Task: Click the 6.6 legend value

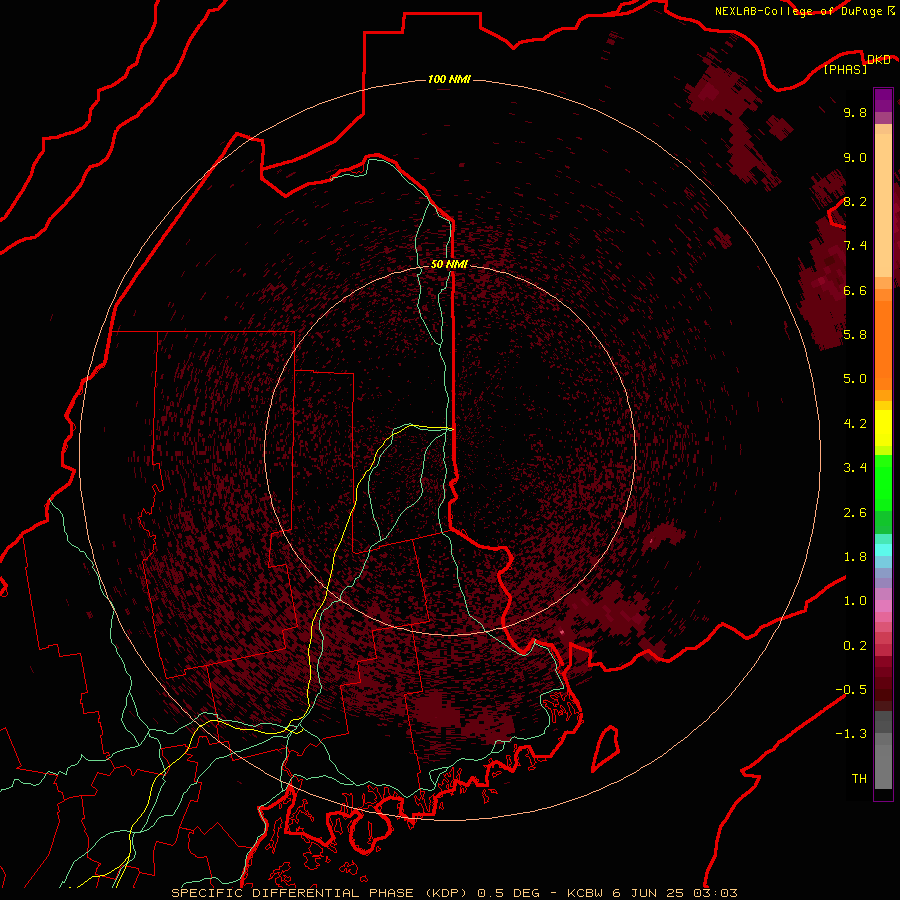Action: [855, 290]
